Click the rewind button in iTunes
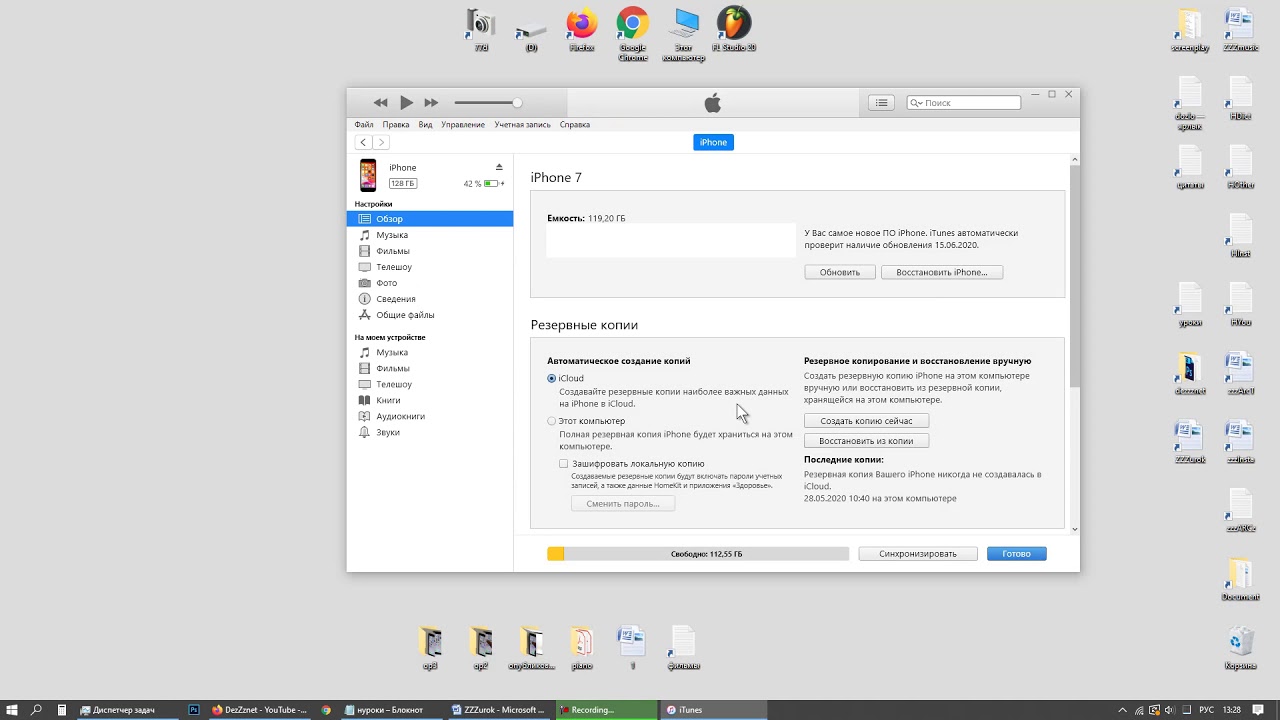This screenshot has width=1280, height=720. pyautogui.click(x=380, y=103)
